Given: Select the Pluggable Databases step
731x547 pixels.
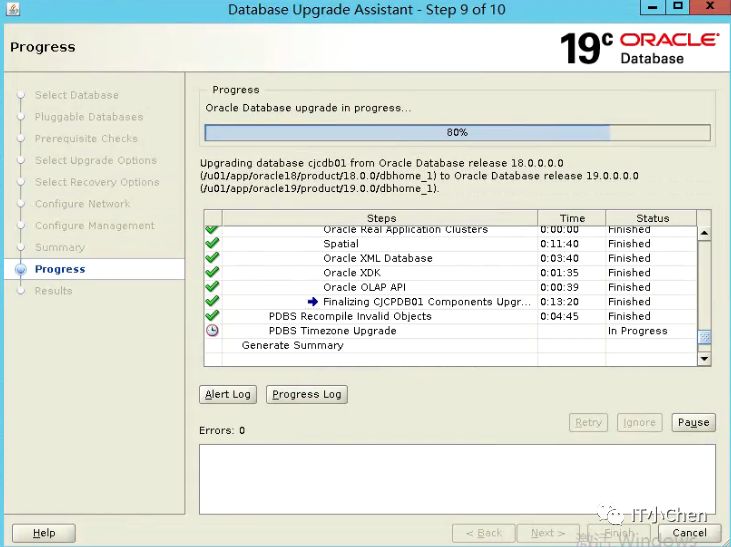Looking at the screenshot, I should click(89, 117).
